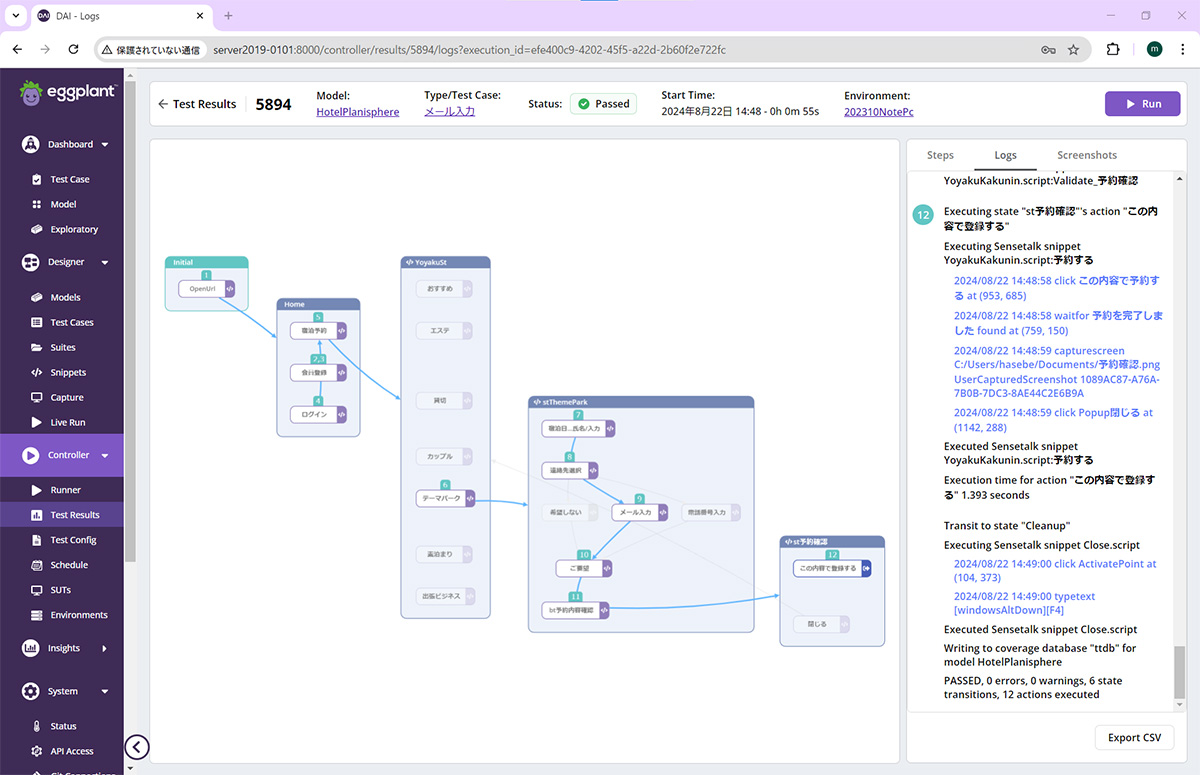Select Test Results in the sidebar
Screen dimensions: 1200x775
click(x=62, y=515)
